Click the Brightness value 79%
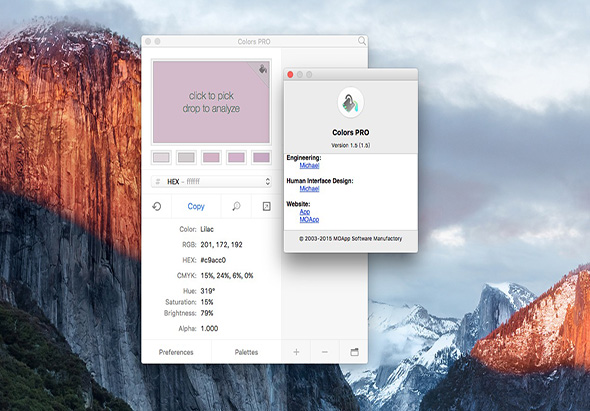 (207, 313)
